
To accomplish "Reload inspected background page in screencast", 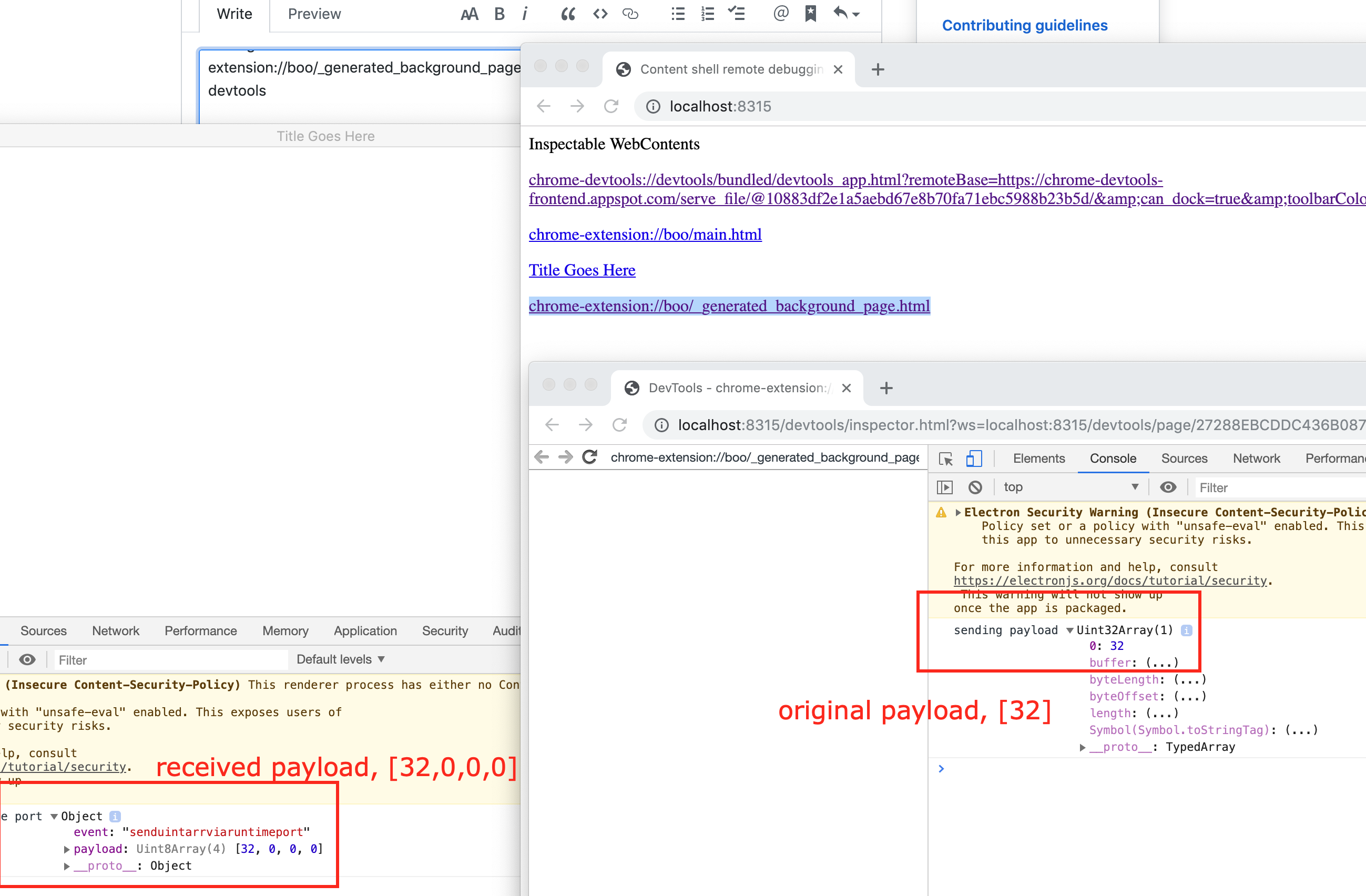I will (589, 457).
